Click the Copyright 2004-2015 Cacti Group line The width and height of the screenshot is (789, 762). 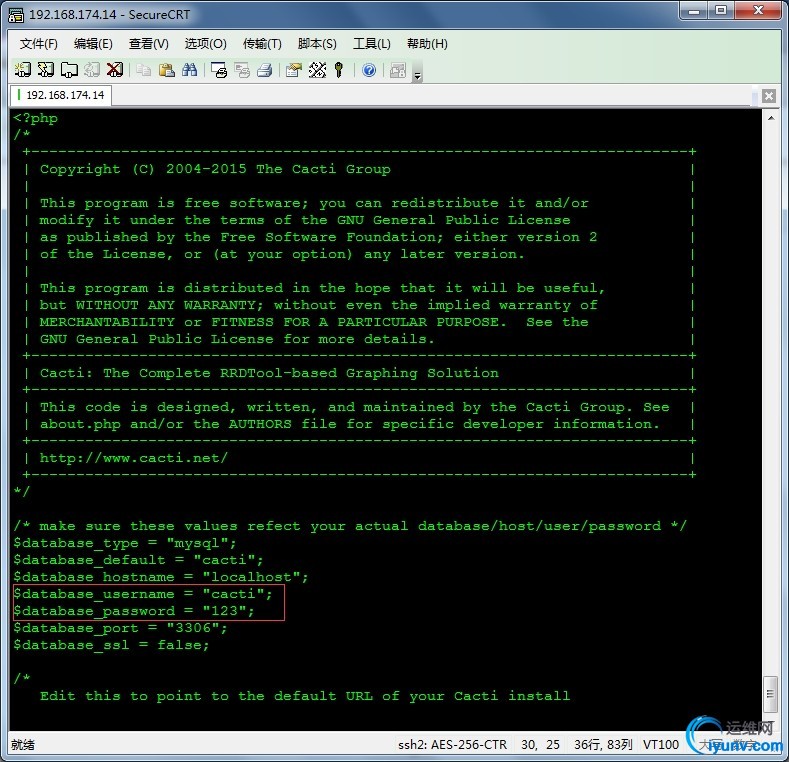pyautogui.click(x=215, y=169)
